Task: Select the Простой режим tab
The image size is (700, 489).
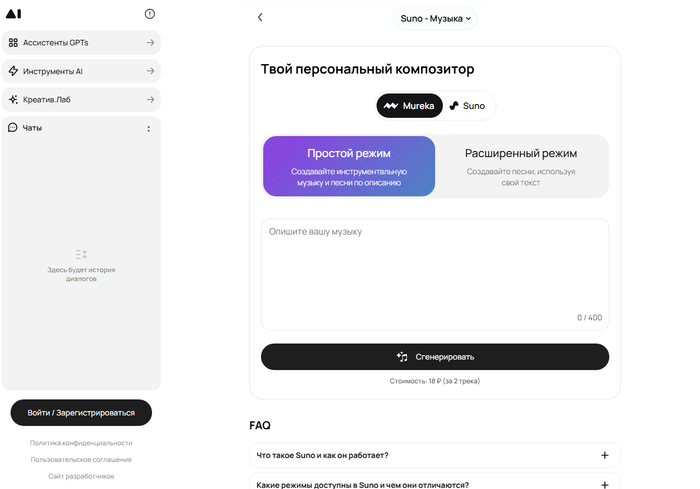Action: 348,166
